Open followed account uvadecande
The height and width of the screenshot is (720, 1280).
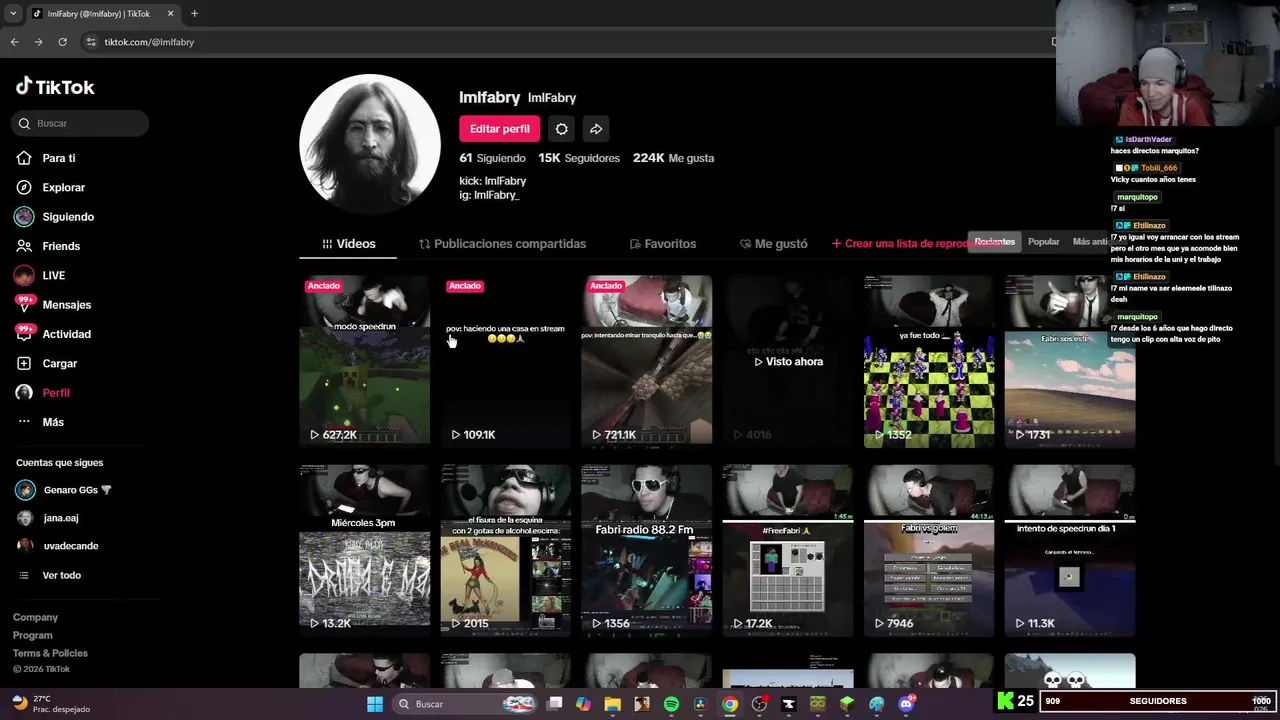click(x=57, y=546)
